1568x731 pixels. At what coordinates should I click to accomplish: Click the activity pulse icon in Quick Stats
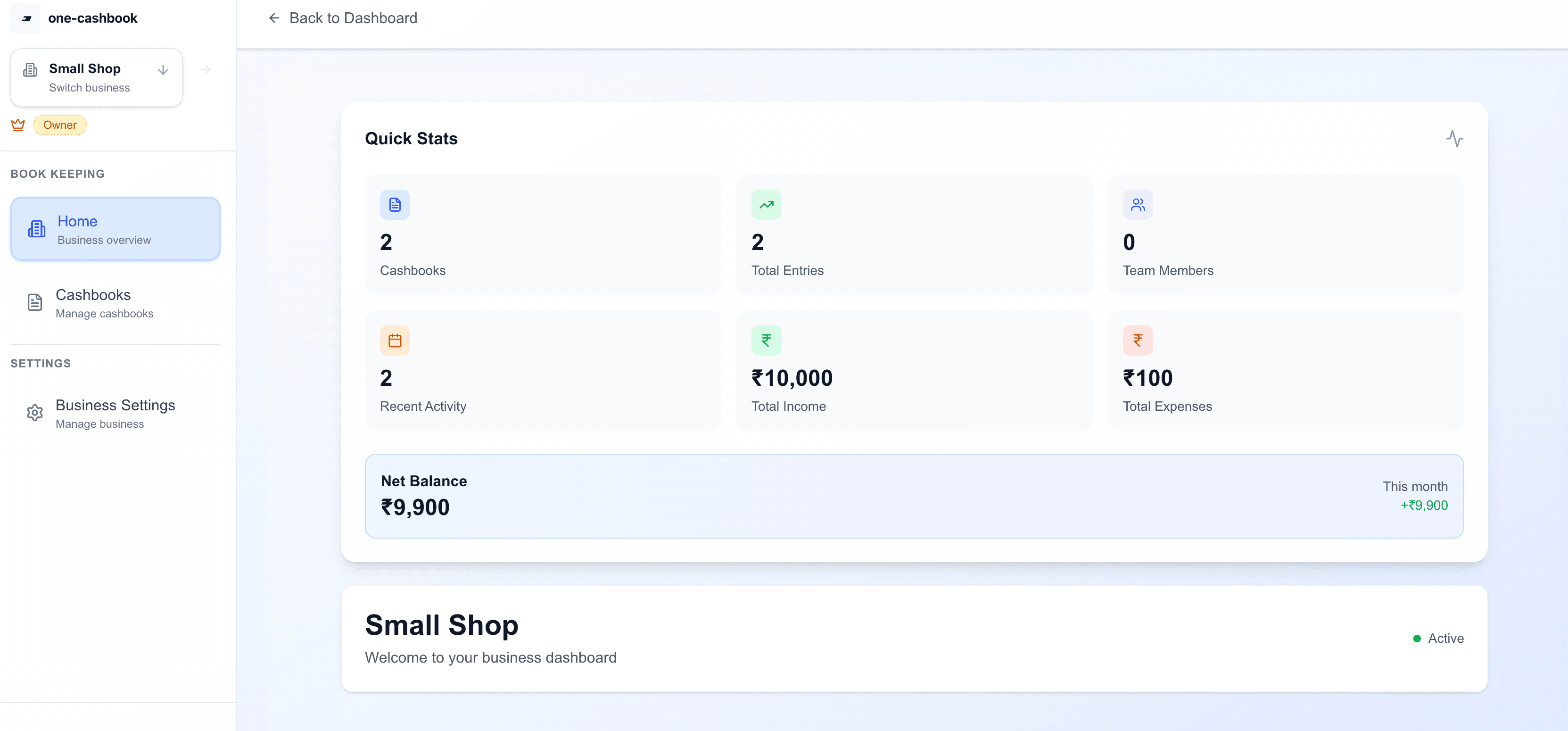point(1454,139)
